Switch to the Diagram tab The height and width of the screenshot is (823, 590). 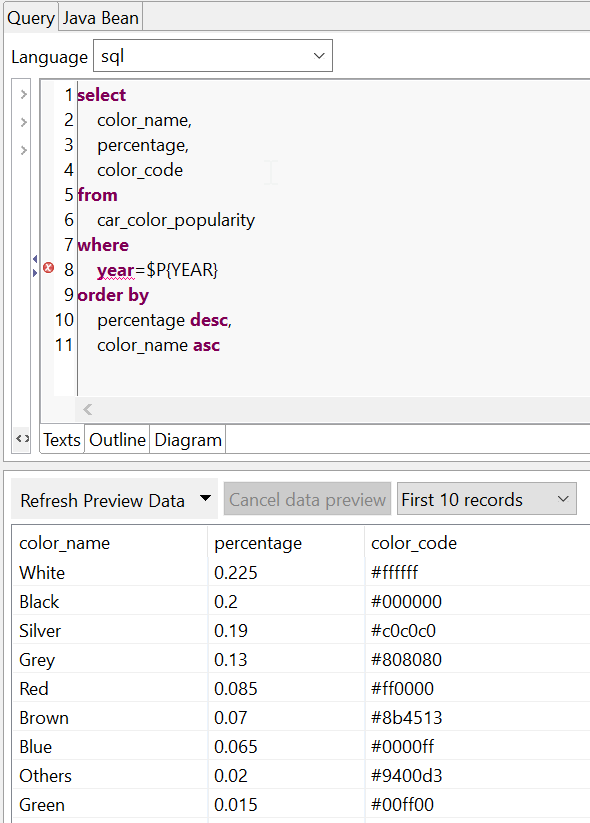187,439
